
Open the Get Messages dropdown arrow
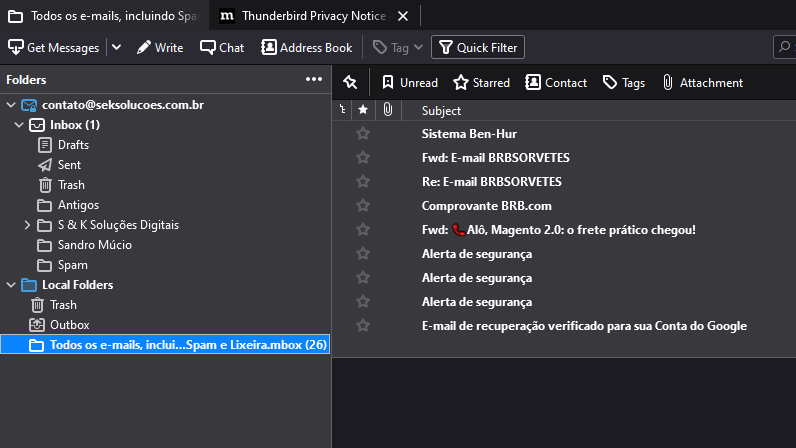116,47
